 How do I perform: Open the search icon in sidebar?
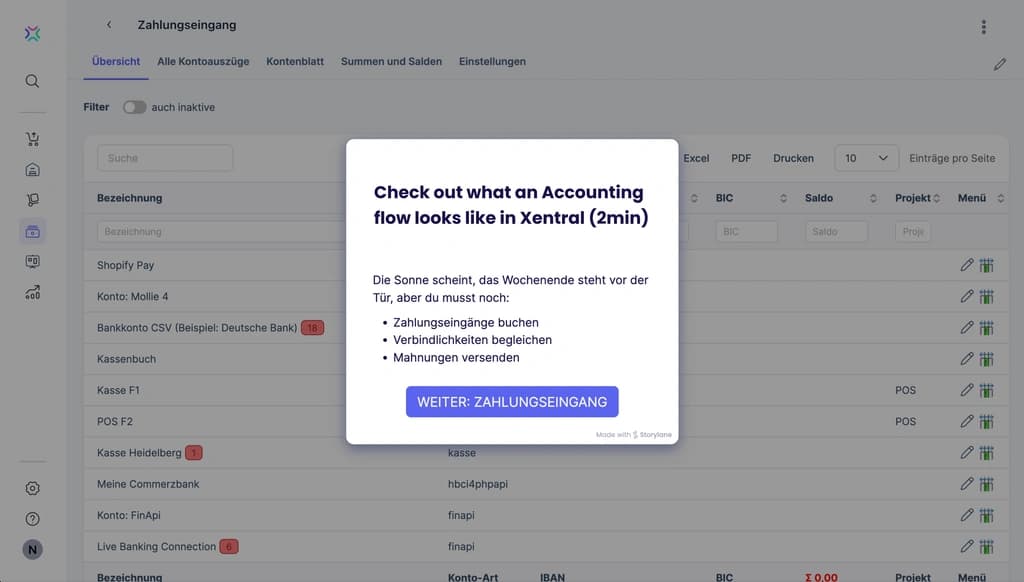click(x=32, y=81)
